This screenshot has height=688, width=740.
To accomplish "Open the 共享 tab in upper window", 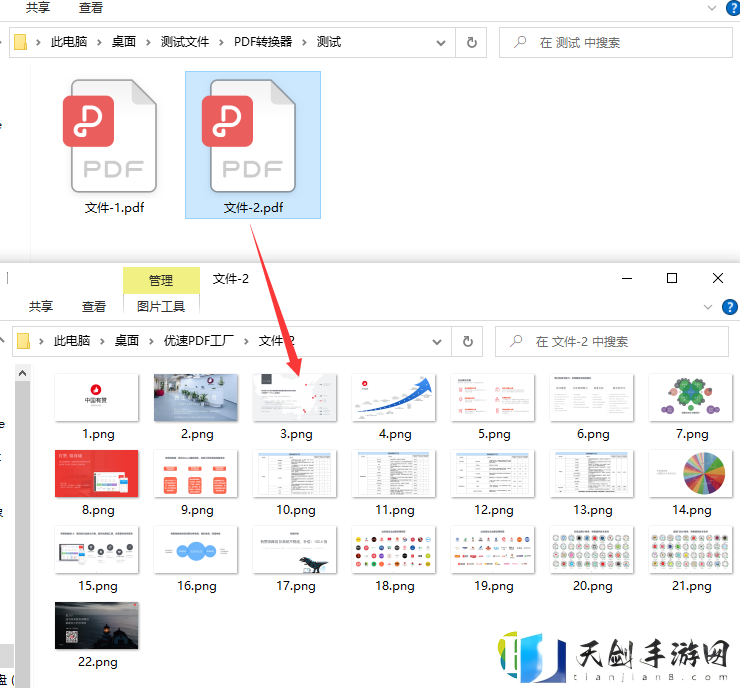I will tap(38, 8).
